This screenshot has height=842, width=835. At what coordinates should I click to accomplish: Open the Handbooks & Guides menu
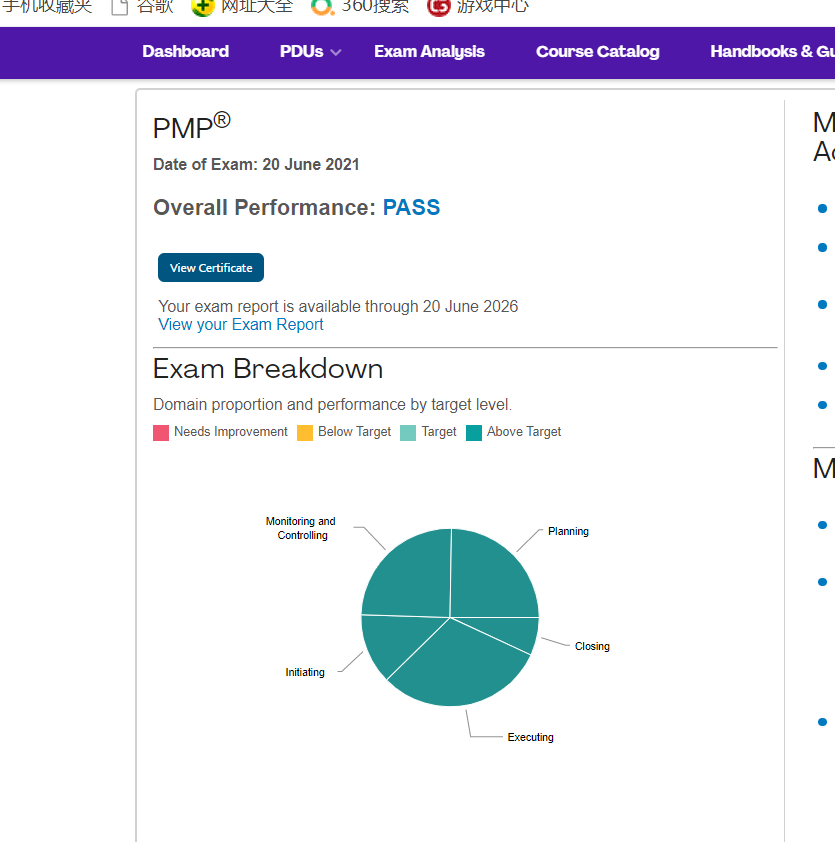(x=771, y=52)
